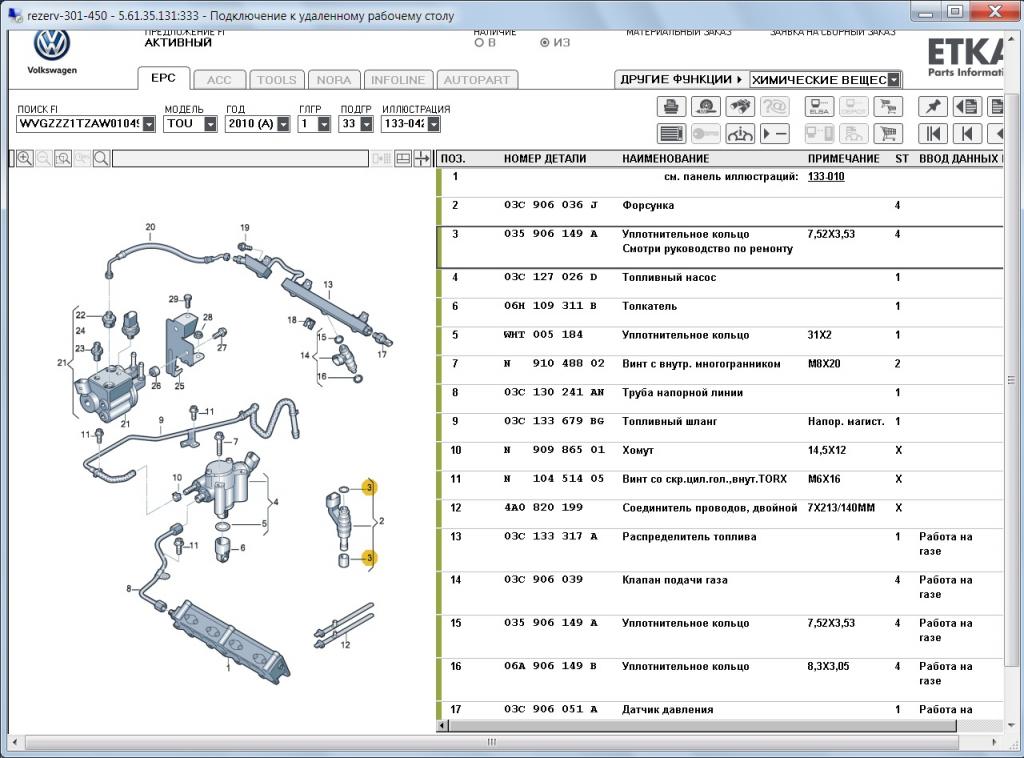Switch to the EPC tab
Screen dimensions: 1024x758
(163, 78)
